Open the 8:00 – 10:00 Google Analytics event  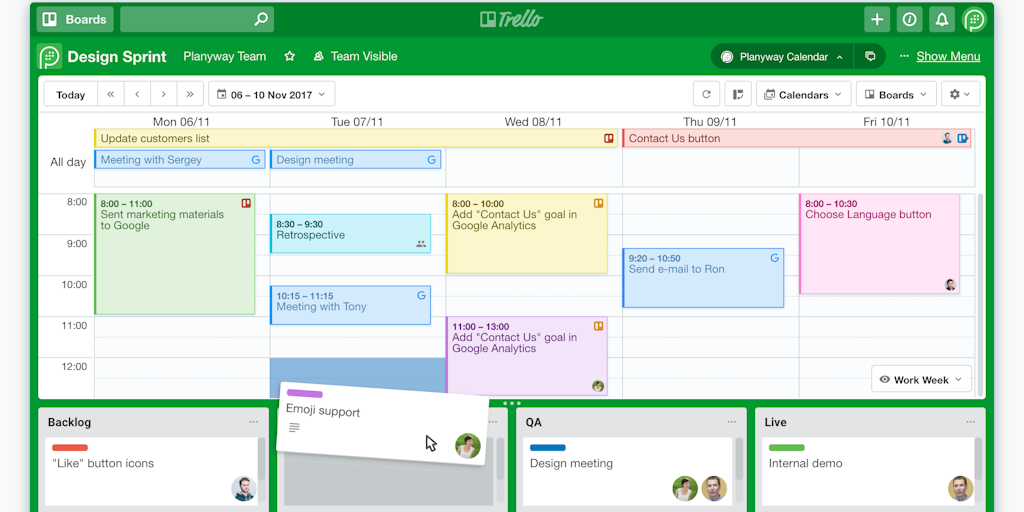[526, 234]
